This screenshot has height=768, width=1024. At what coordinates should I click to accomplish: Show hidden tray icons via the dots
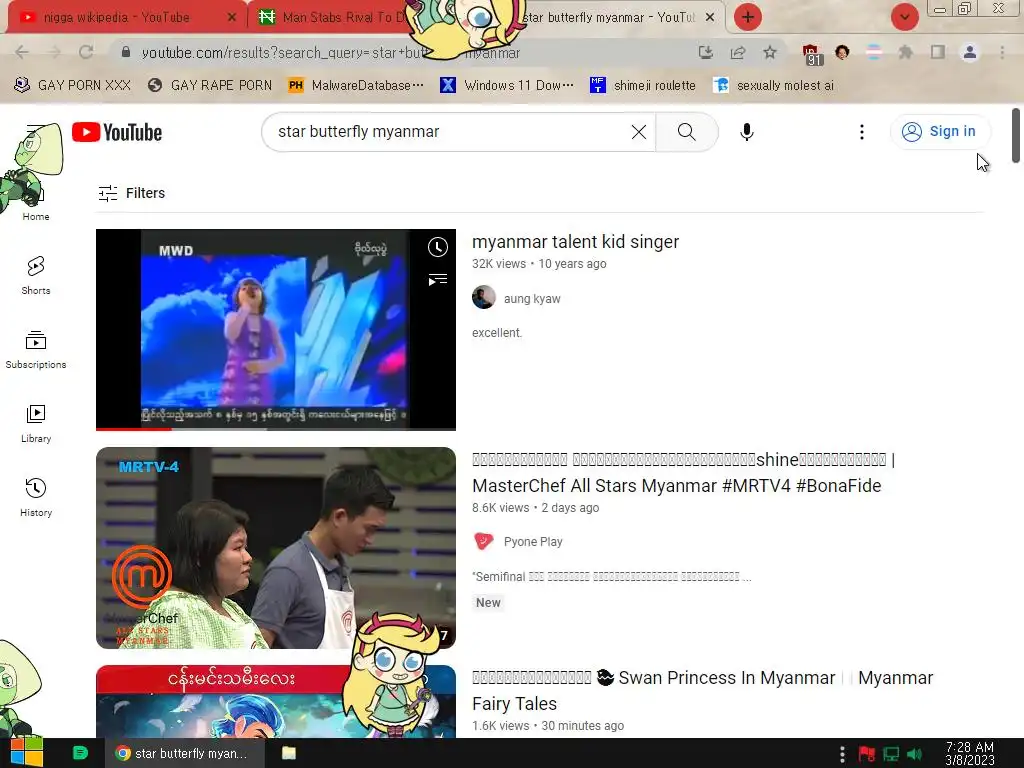[842, 754]
